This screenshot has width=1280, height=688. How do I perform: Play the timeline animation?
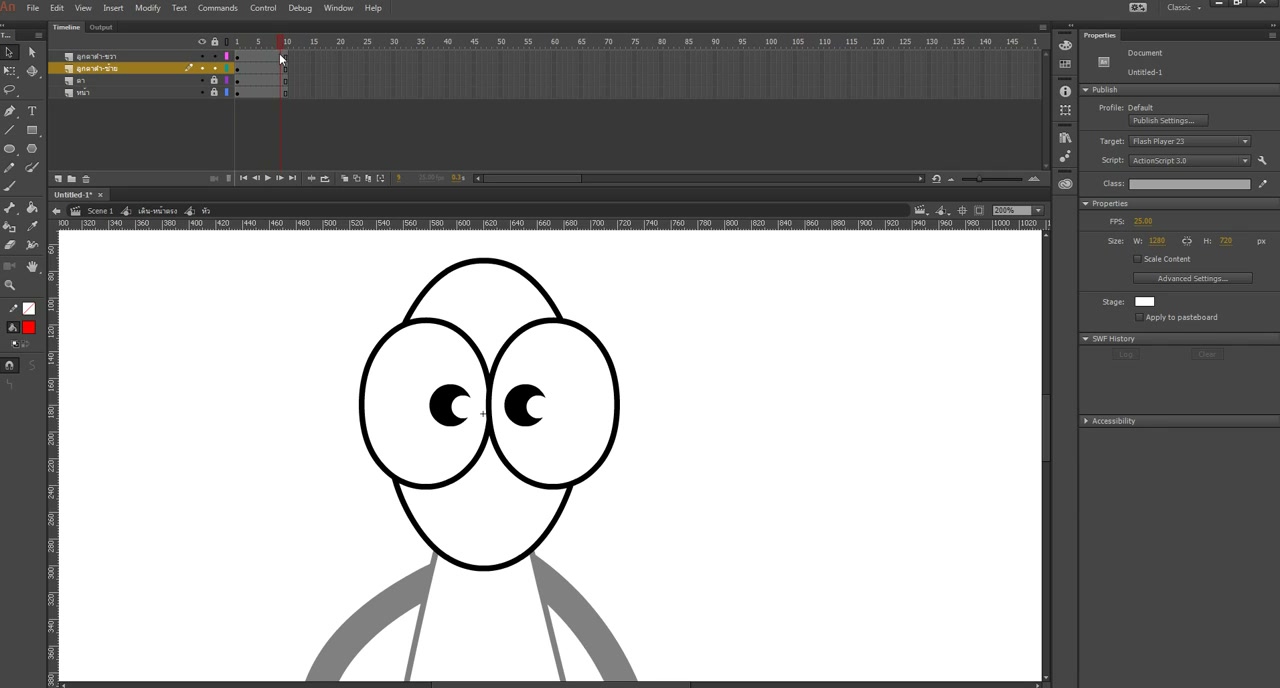[267, 178]
